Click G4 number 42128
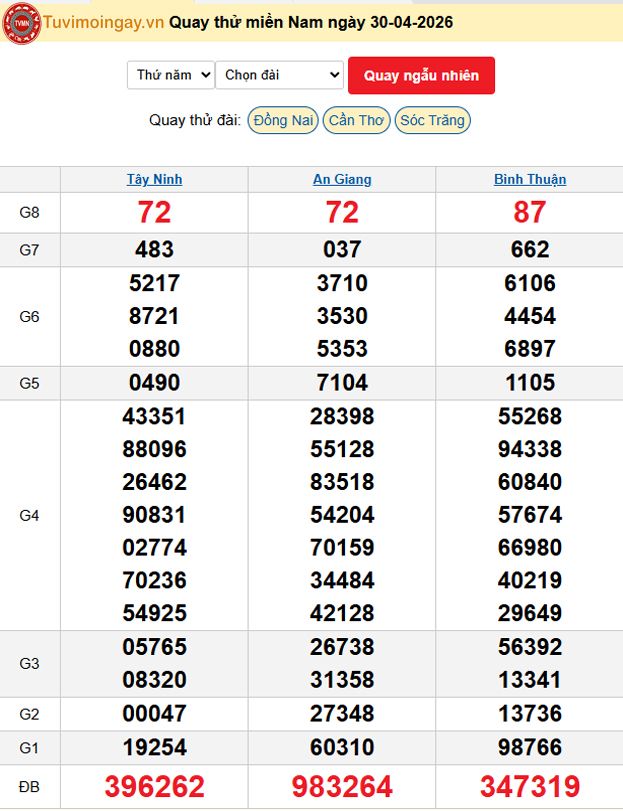Screen dimensions: 623x811 342,613
